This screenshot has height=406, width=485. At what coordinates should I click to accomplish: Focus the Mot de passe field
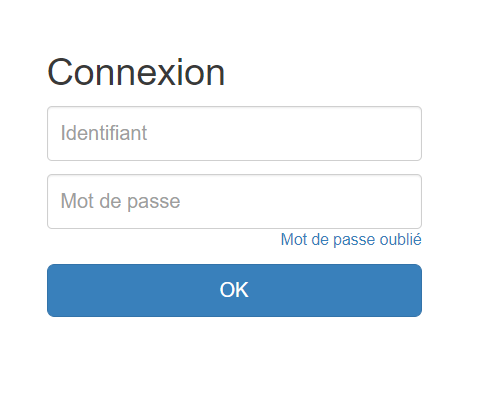coord(234,201)
